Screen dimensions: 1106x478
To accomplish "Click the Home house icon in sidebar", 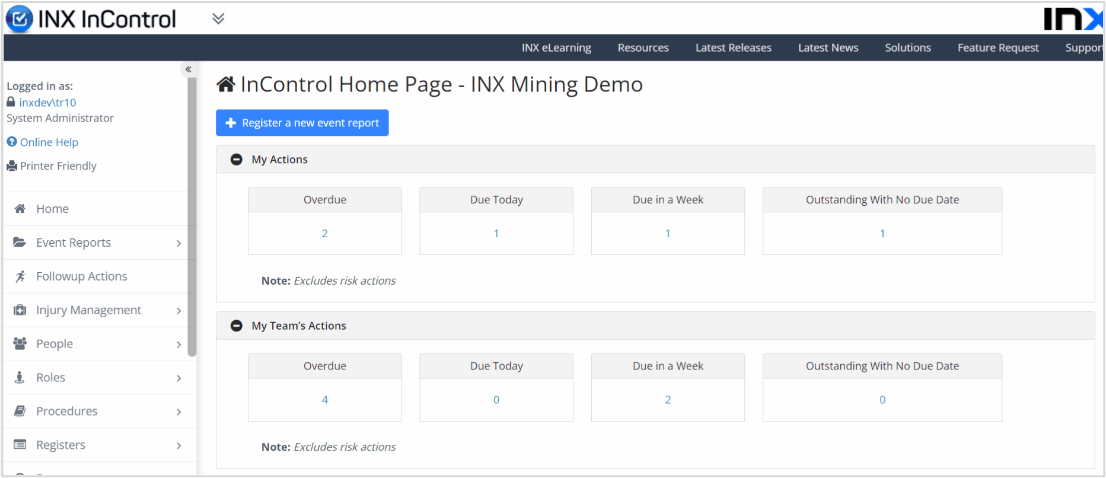I will tap(20, 209).
